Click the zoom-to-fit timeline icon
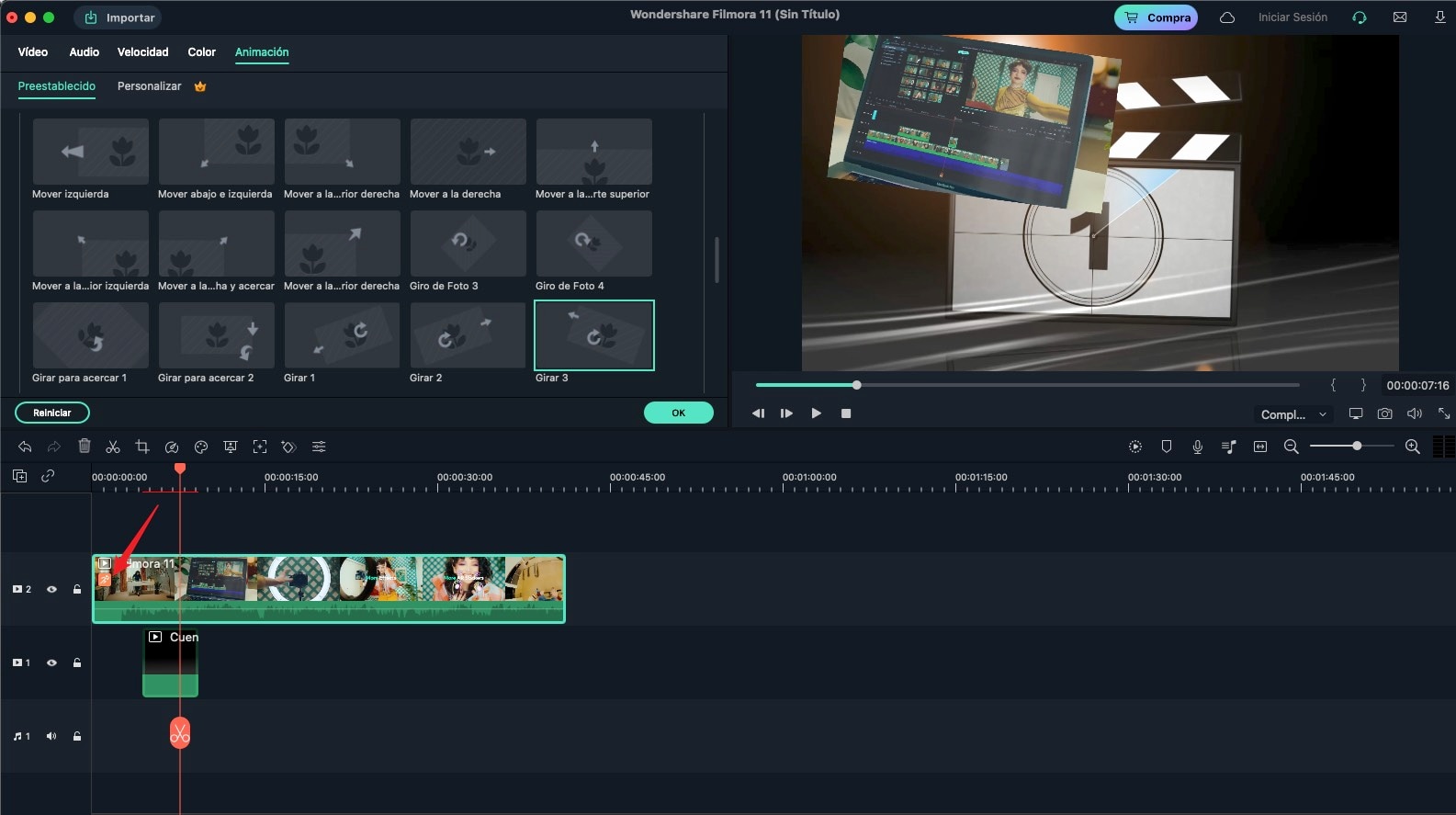Viewport: 1456px width, 815px height. pyautogui.click(x=1260, y=447)
